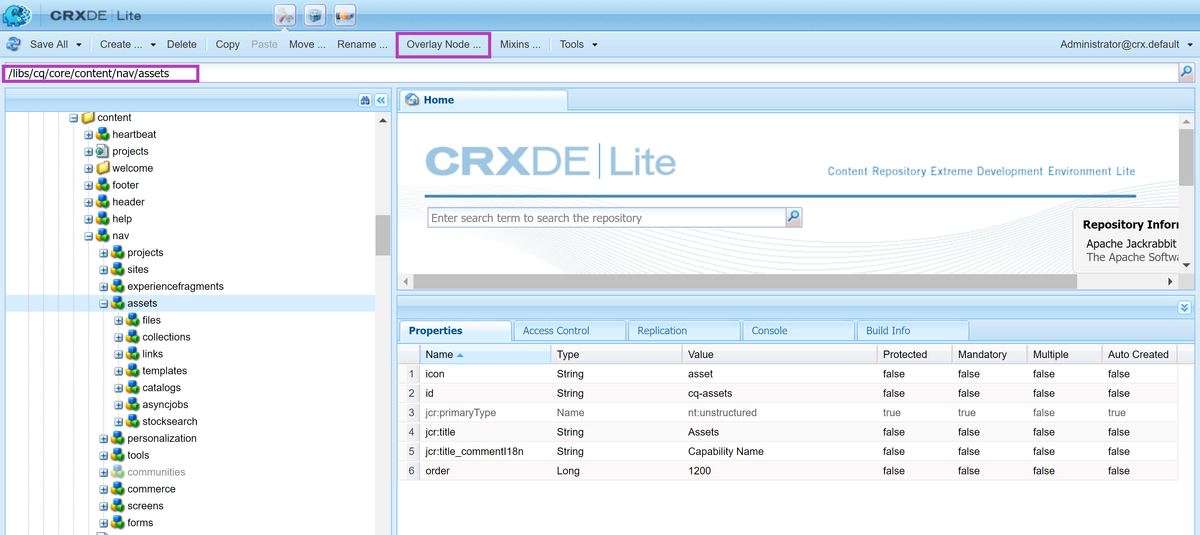
Task: Open the Save All dropdown arrow
Action: point(79,45)
